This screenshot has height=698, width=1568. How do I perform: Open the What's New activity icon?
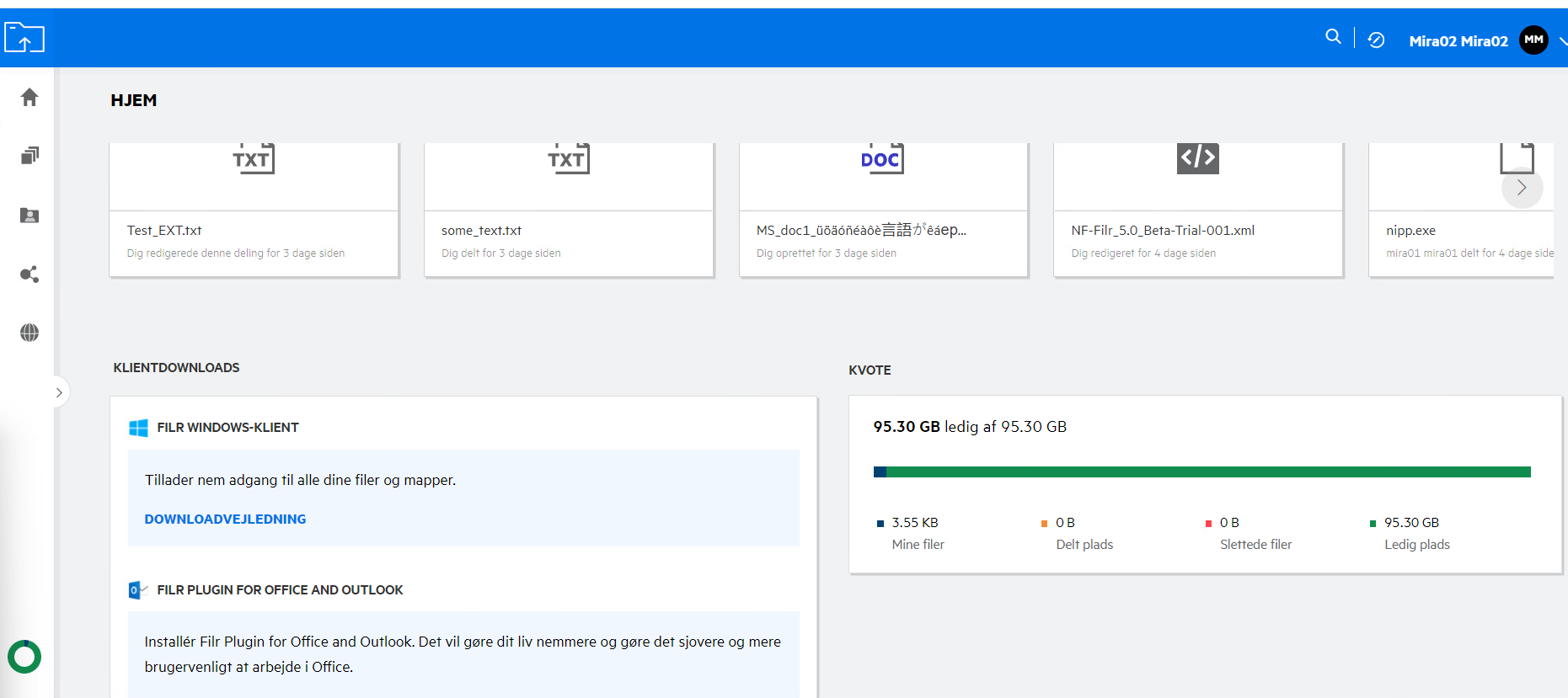(x=1376, y=40)
